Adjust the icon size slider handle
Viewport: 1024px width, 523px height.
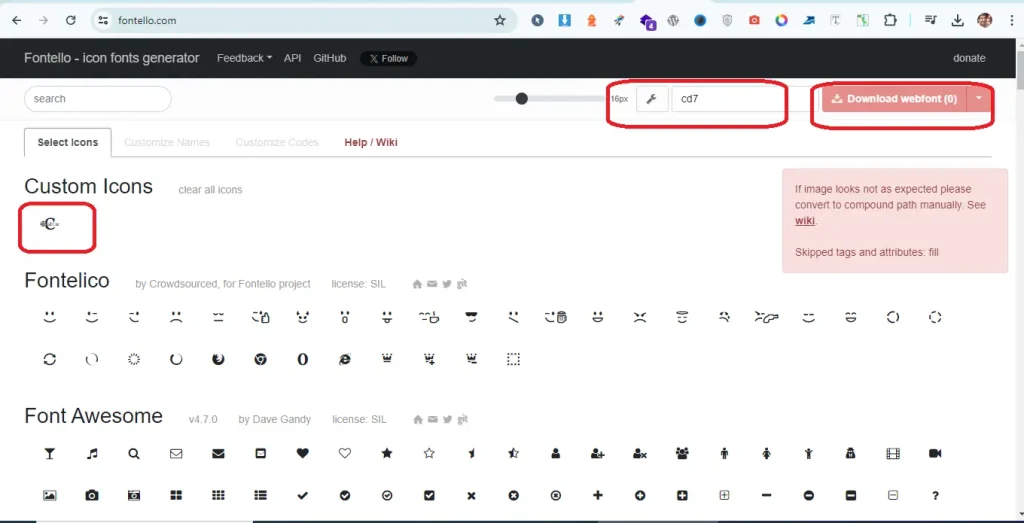tap(521, 99)
